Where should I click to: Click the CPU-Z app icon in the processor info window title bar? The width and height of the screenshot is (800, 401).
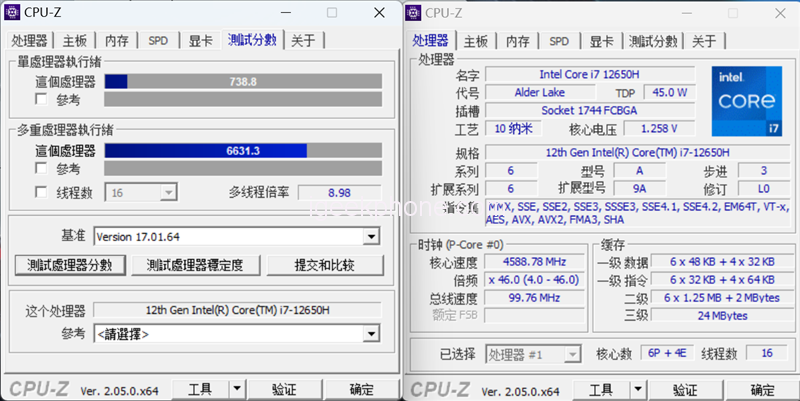[415, 13]
